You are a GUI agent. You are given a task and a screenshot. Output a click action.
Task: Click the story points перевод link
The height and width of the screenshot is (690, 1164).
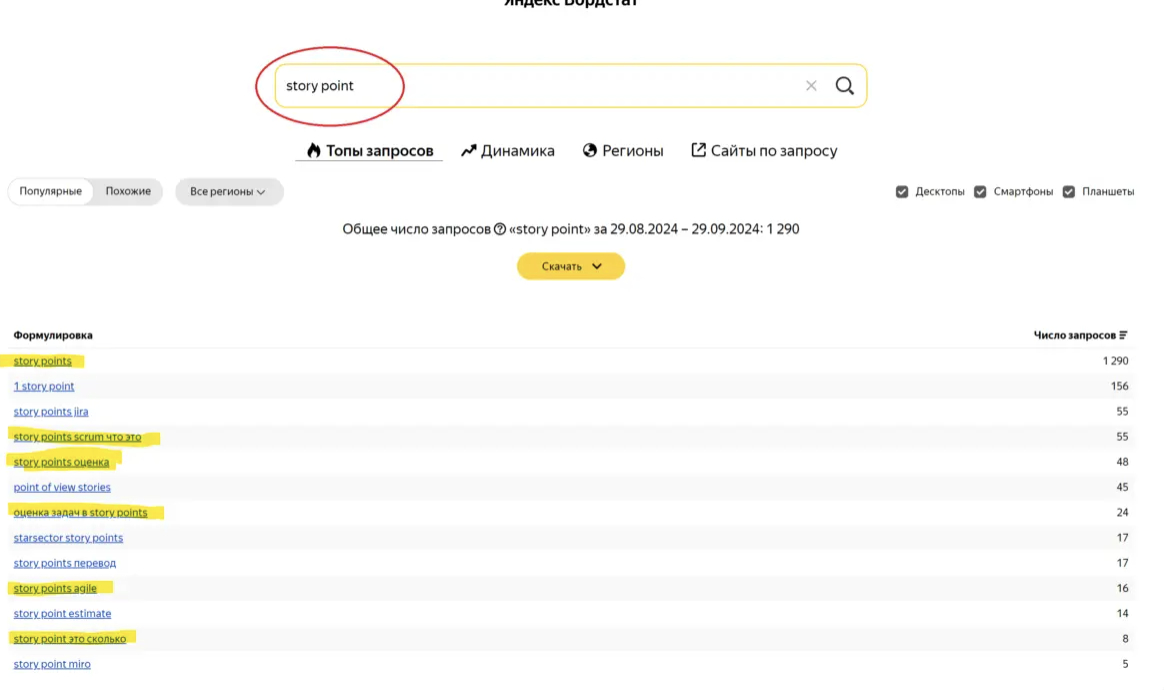pos(65,564)
